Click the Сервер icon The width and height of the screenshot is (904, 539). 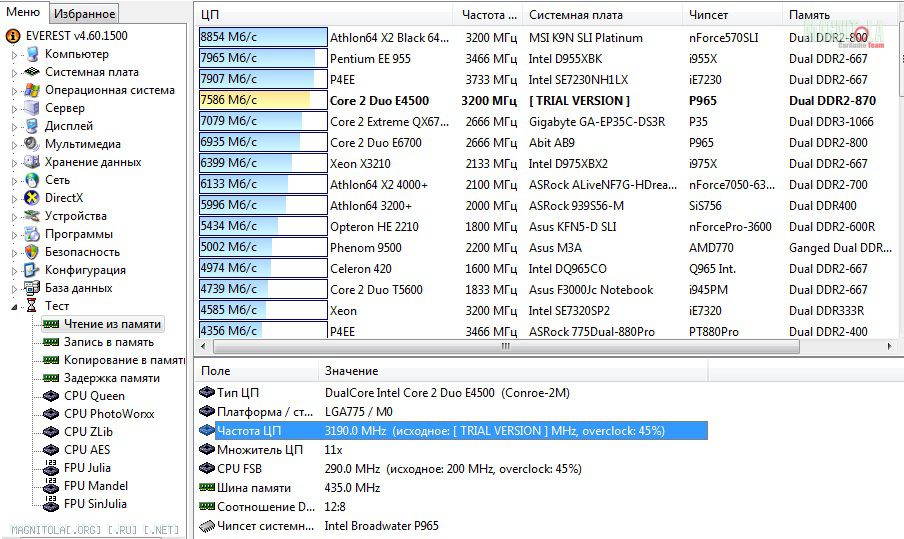click(x=32, y=108)
